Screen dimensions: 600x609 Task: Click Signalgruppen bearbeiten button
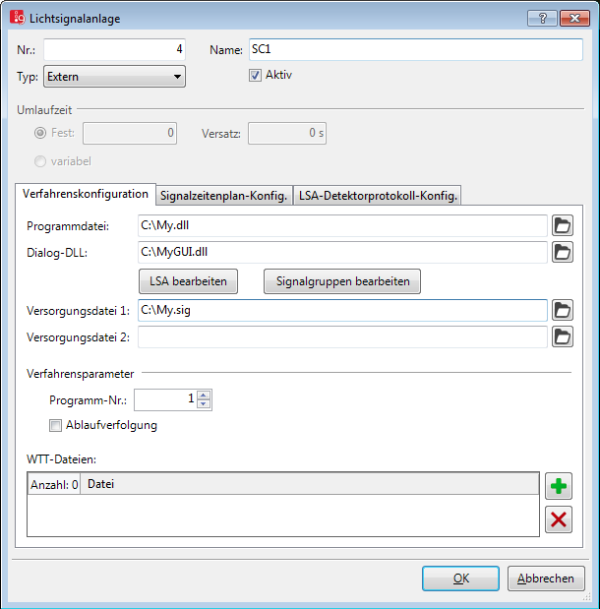342,282
